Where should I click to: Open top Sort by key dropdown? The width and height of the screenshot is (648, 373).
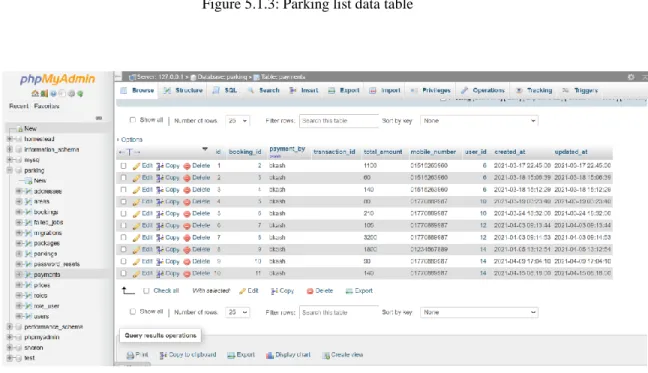pyautogui.click(x=479, y=121)
